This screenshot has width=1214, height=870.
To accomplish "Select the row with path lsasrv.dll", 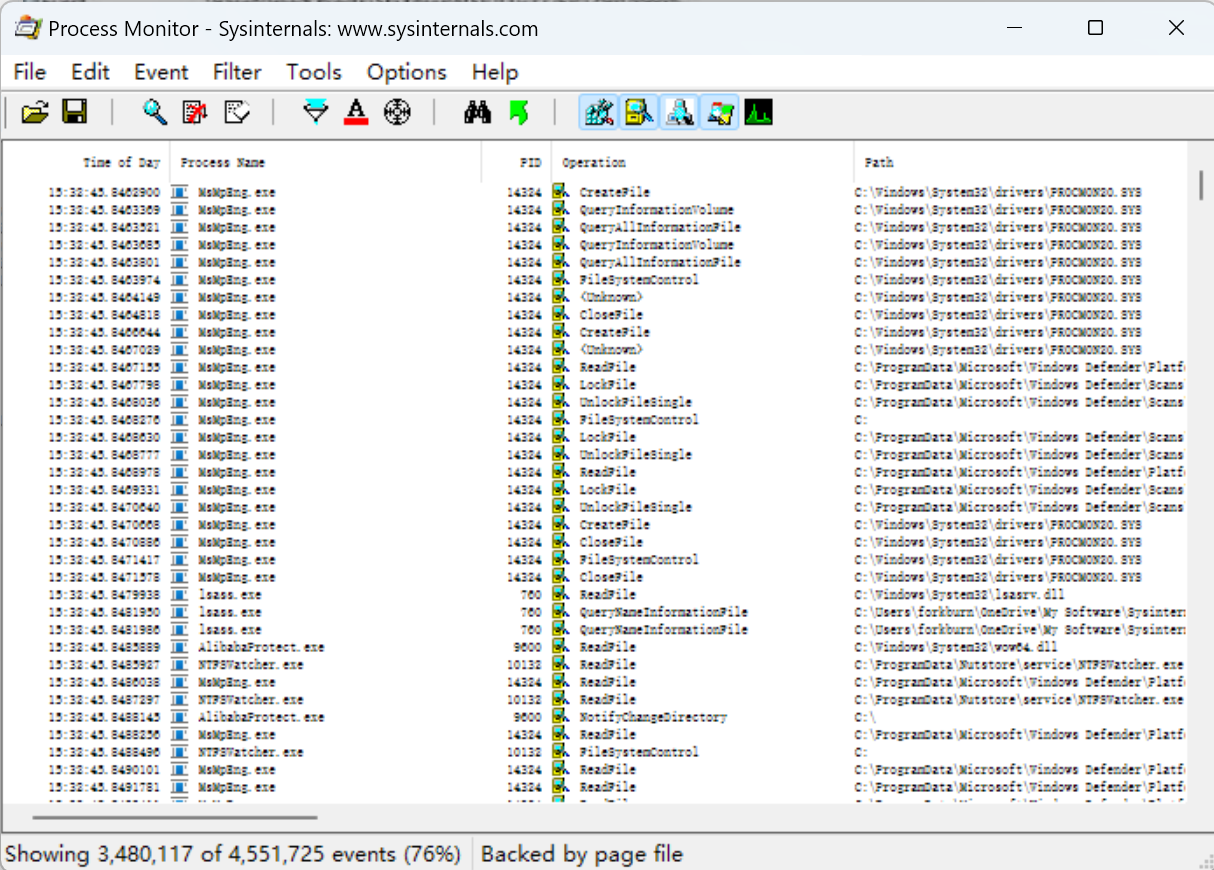I will (x=595, y=595).
